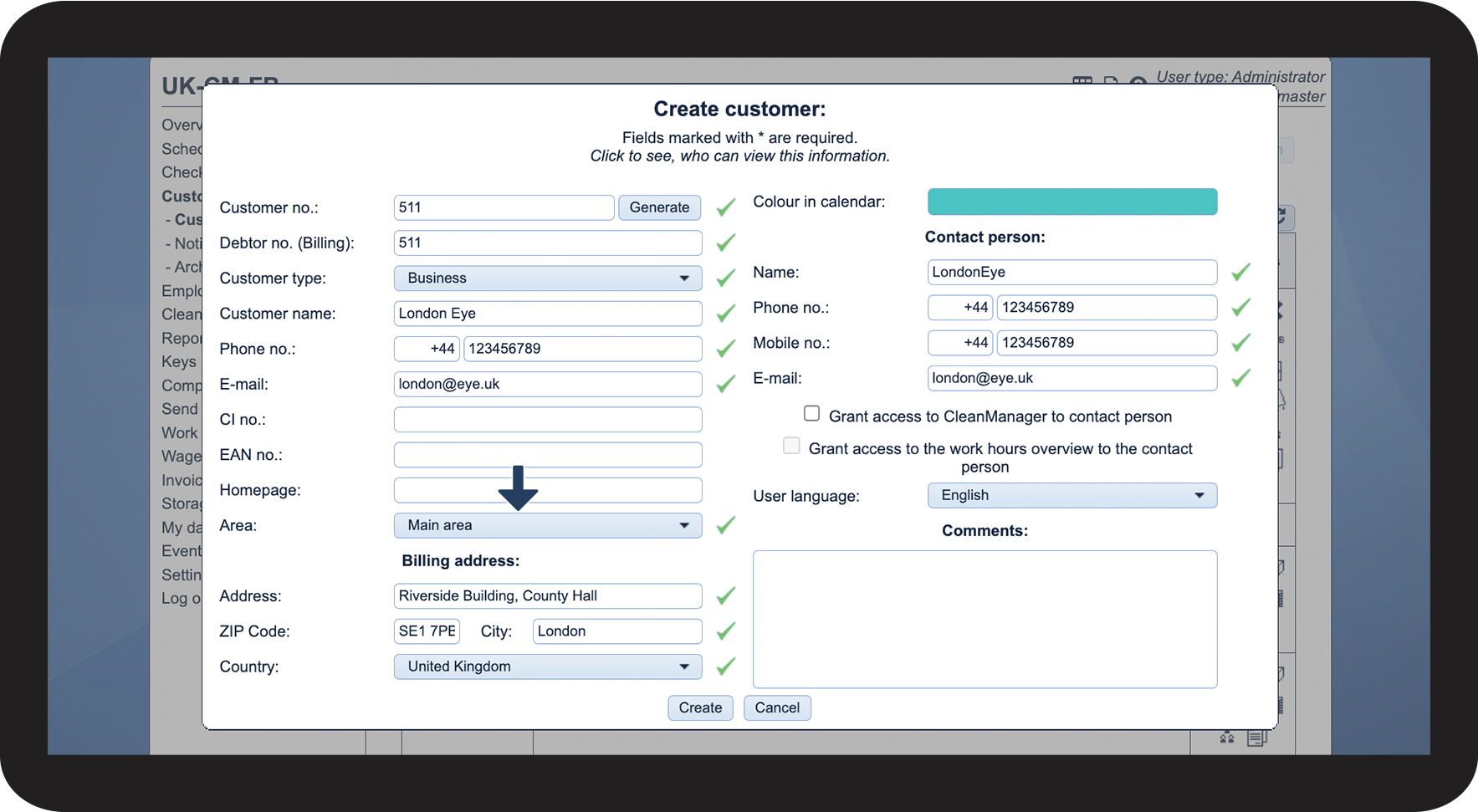Click the City field with London

617,631
